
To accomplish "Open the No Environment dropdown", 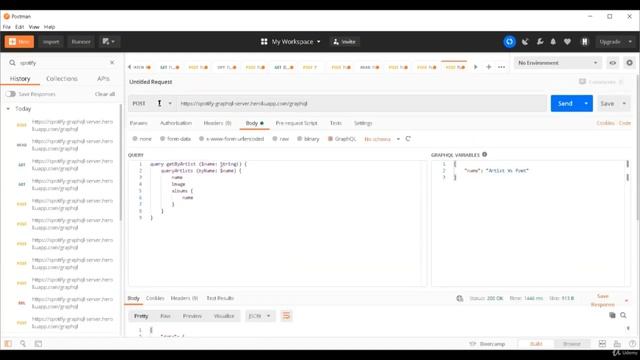I will (557, 63).
